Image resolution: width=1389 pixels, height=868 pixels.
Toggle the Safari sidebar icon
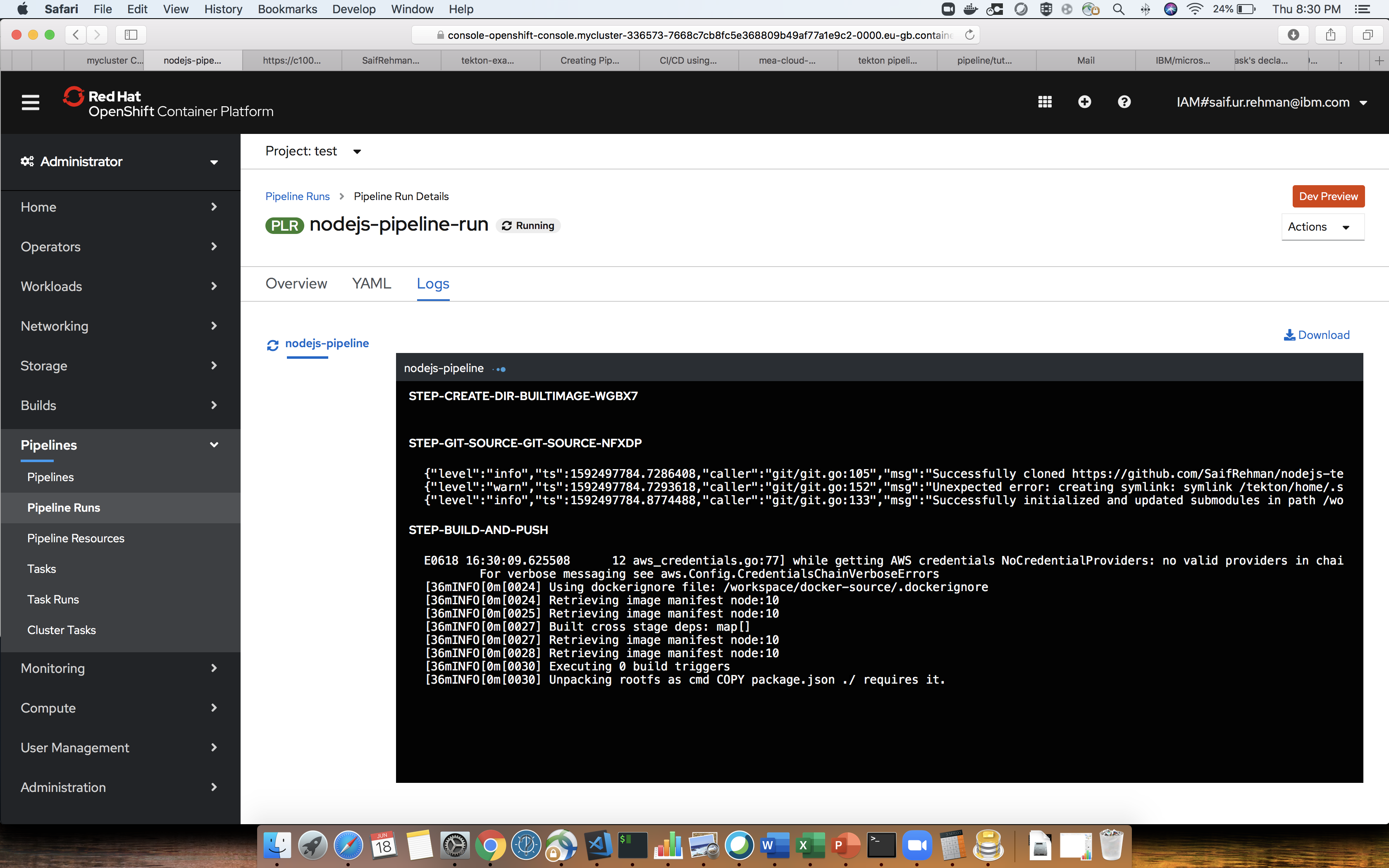[x=131, y=35]
